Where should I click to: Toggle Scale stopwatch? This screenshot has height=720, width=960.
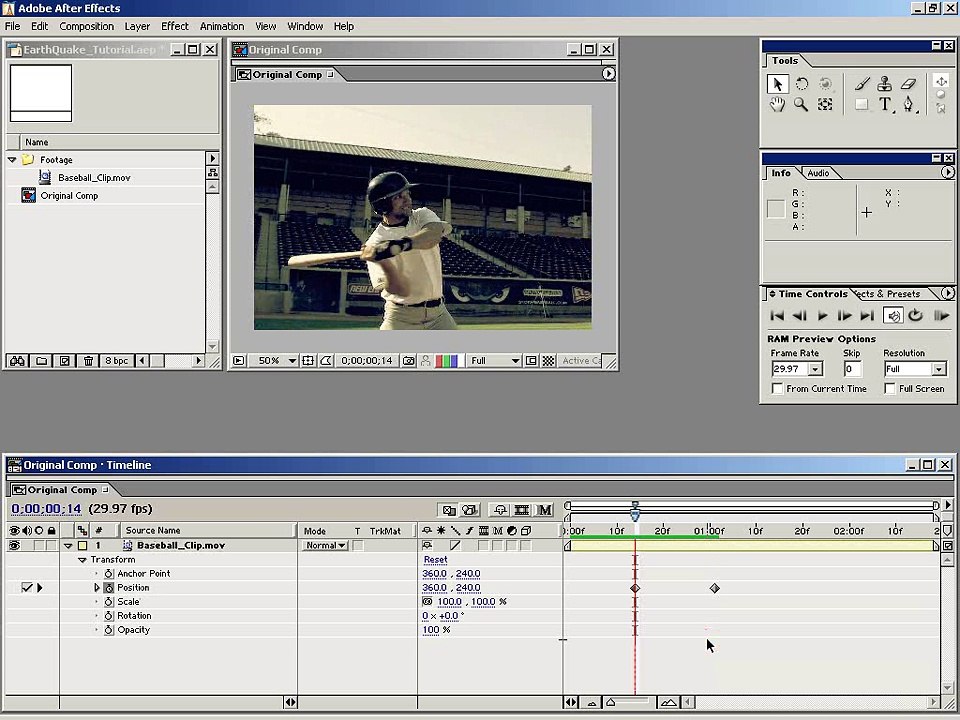[x=108, y=602]
